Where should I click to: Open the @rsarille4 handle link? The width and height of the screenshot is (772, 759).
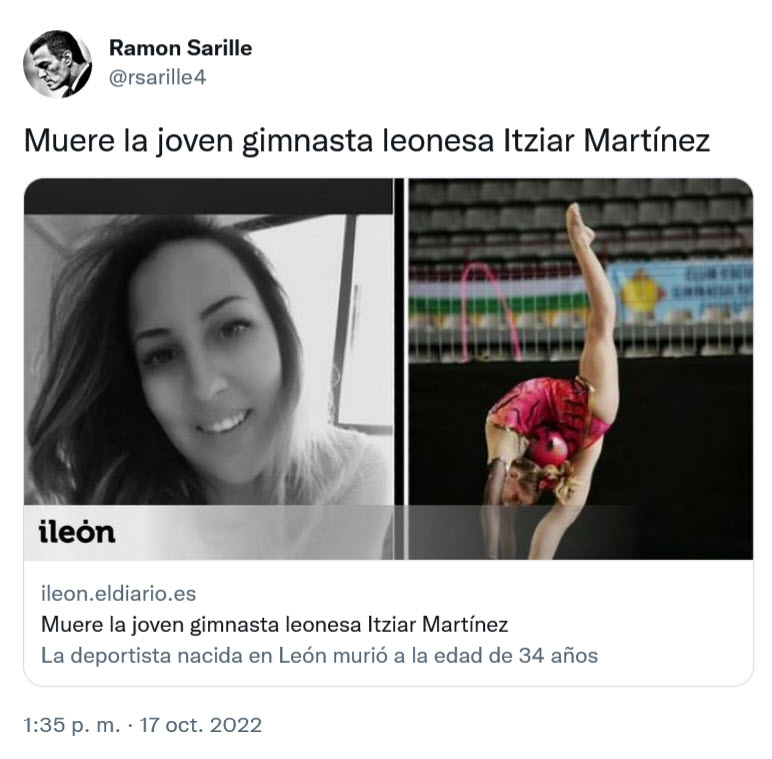click(157, 77)
